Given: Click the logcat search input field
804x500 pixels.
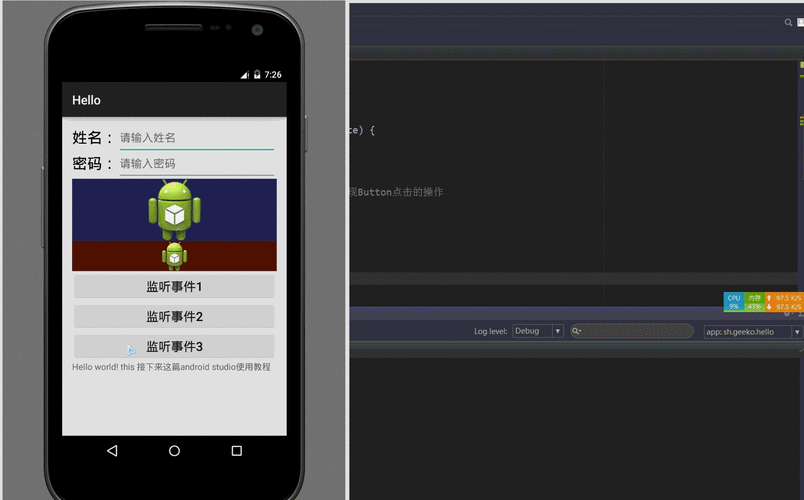Looking at the screenshot, I should pos(632,331).
